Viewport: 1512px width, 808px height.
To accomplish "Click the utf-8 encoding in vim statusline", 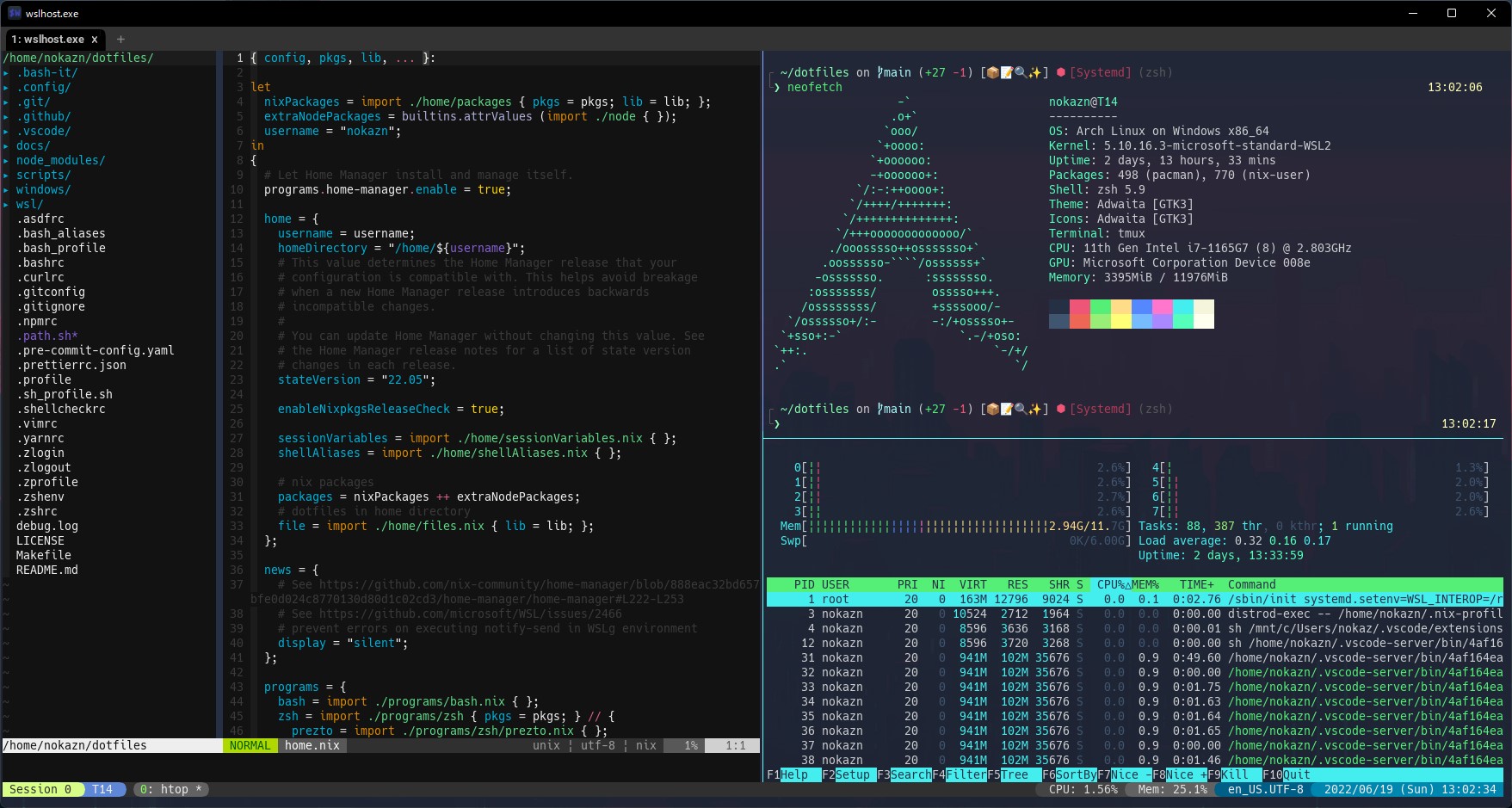I will (598, 745).
